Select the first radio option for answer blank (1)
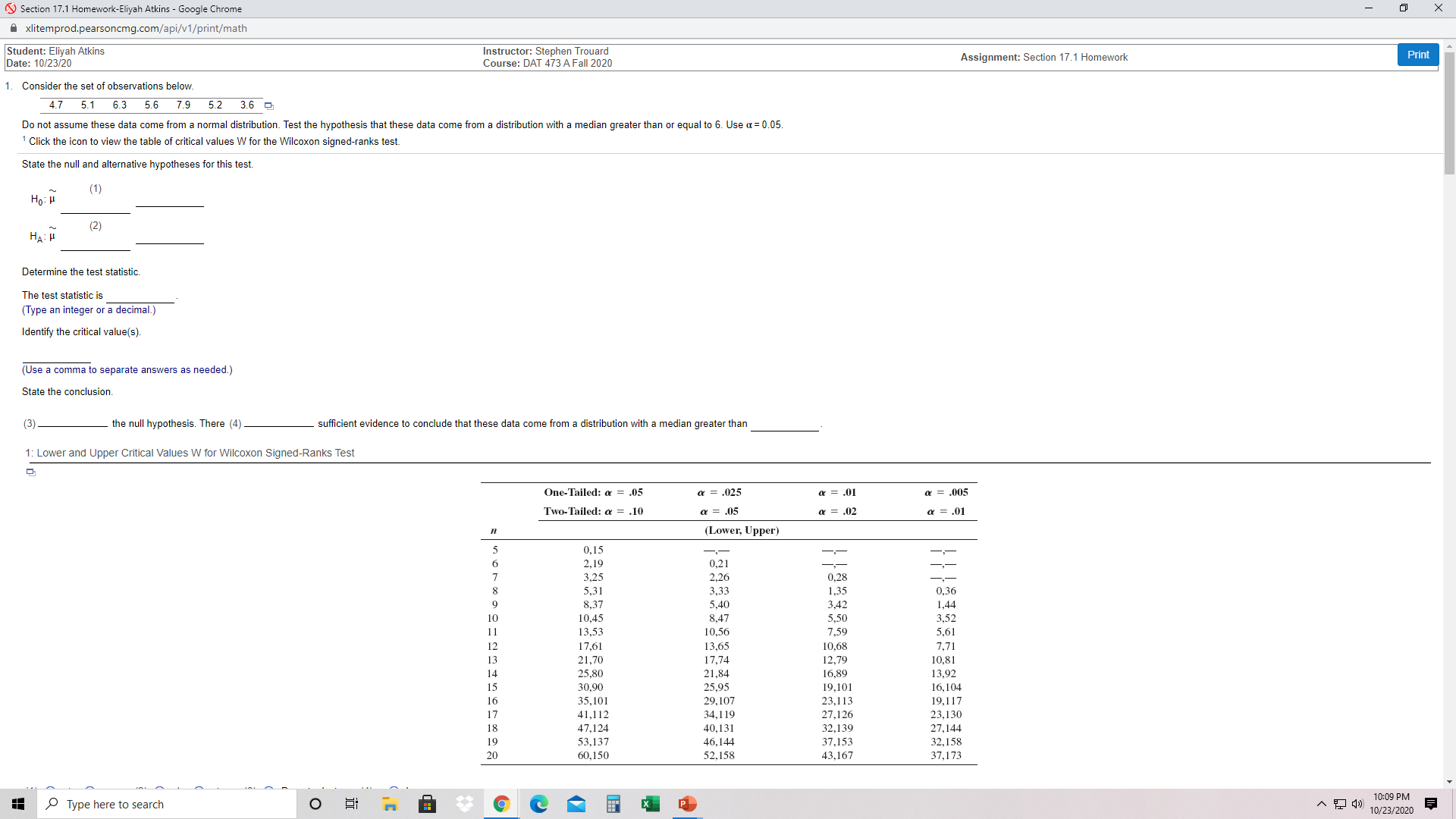The height and width of the screenshot is (819, 1456). [x=50, y=787]
